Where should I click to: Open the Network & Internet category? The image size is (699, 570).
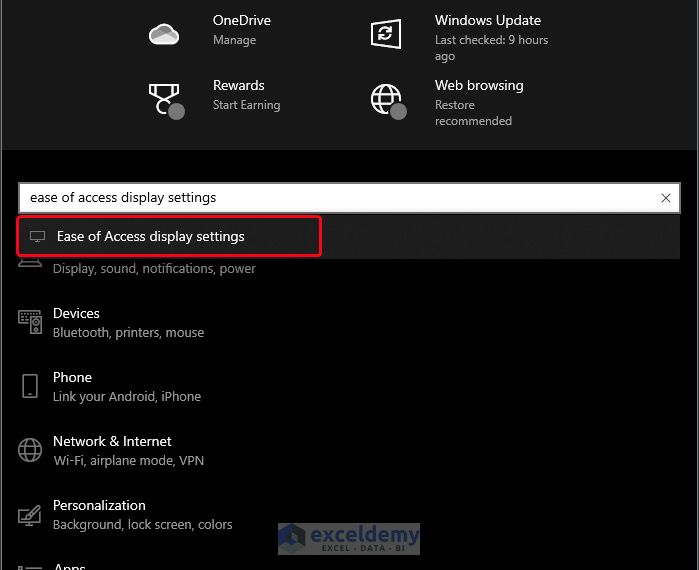[x=111, y=450]
